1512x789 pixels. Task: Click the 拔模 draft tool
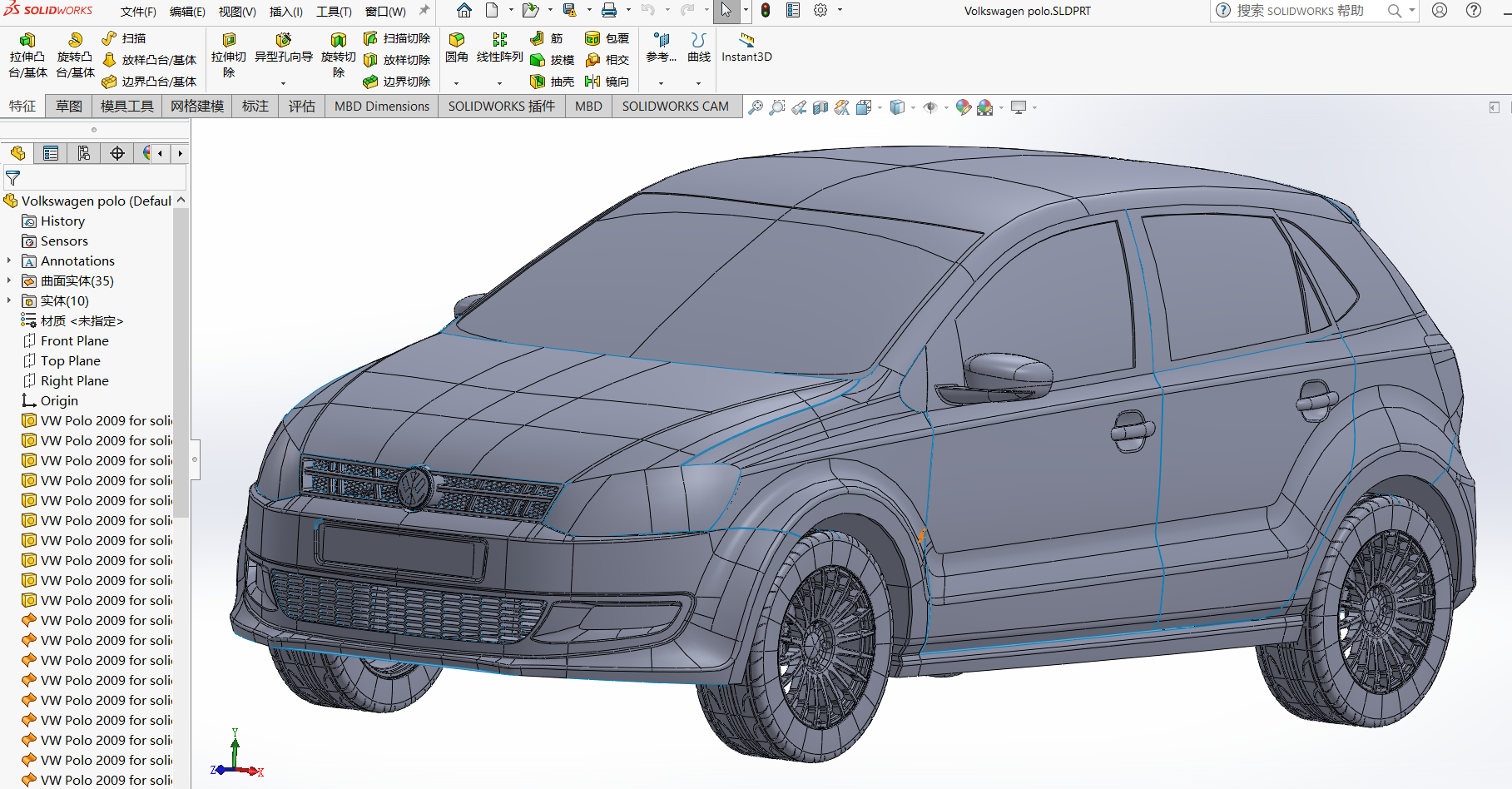553,60
